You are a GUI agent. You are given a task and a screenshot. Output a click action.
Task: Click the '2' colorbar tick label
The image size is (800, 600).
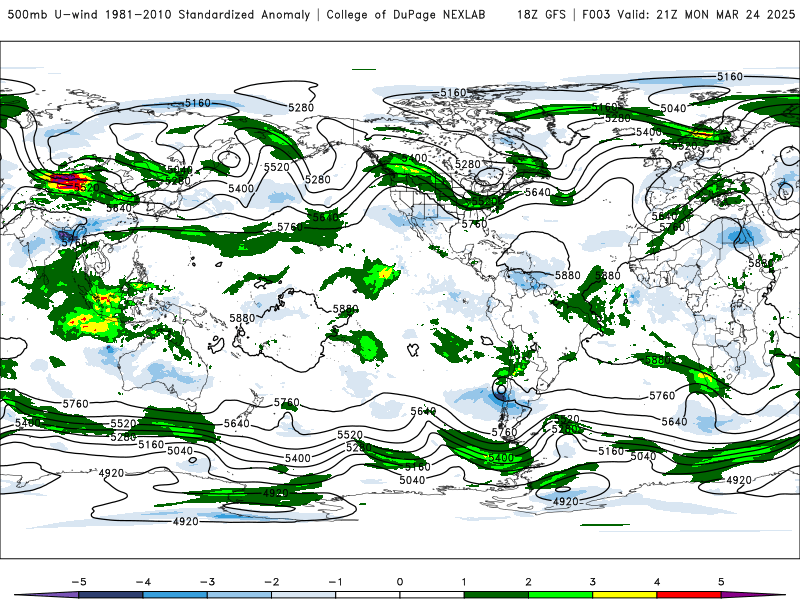[x=528, y=582]
